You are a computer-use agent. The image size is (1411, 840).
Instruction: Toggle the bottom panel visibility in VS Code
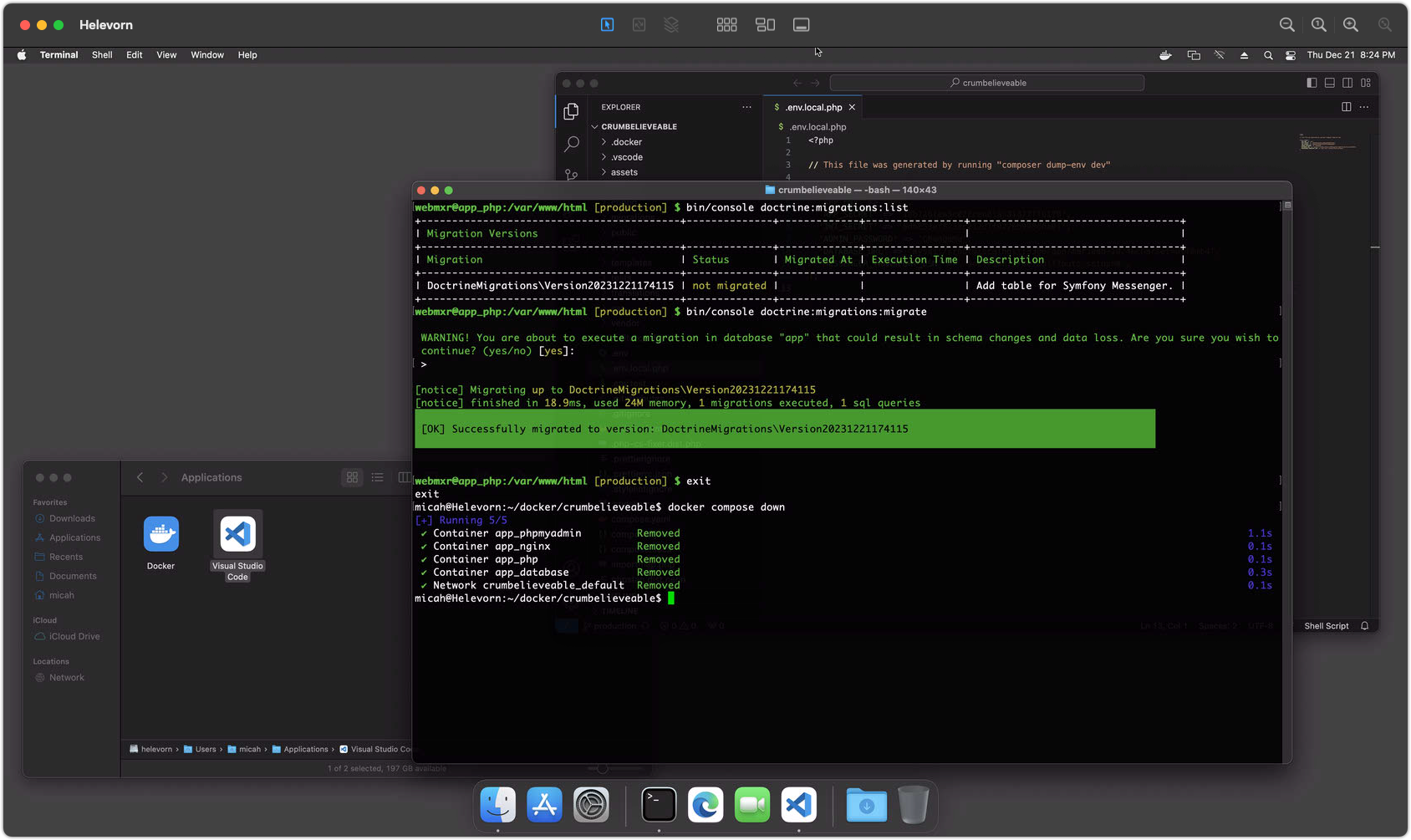click(x=1329, y=83)
